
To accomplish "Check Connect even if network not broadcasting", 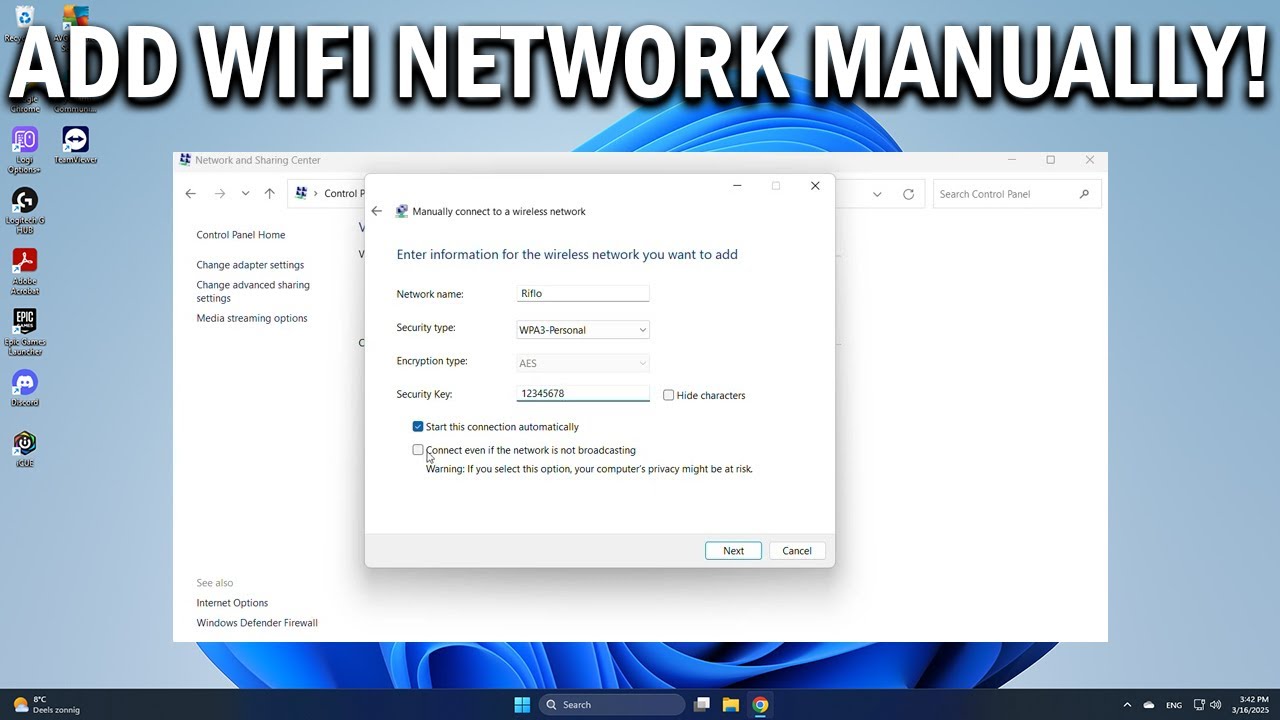I will coord(418,450).
